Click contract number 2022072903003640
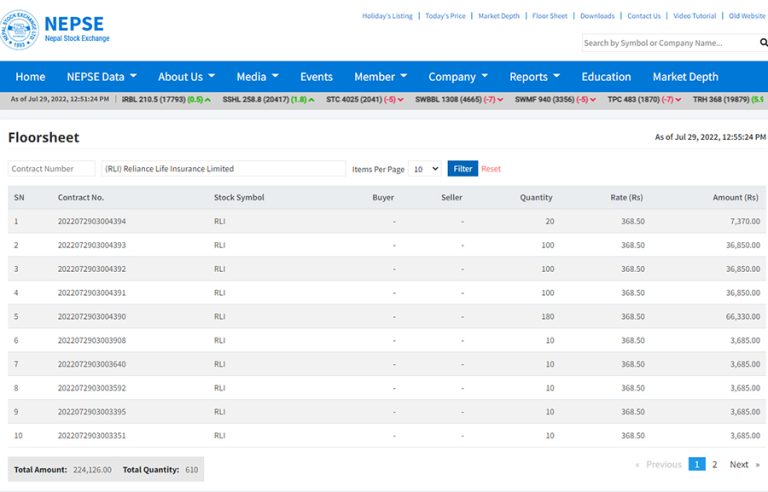Image resolution: width=768 pixels, height=492 pixels. tap(92, 364)
